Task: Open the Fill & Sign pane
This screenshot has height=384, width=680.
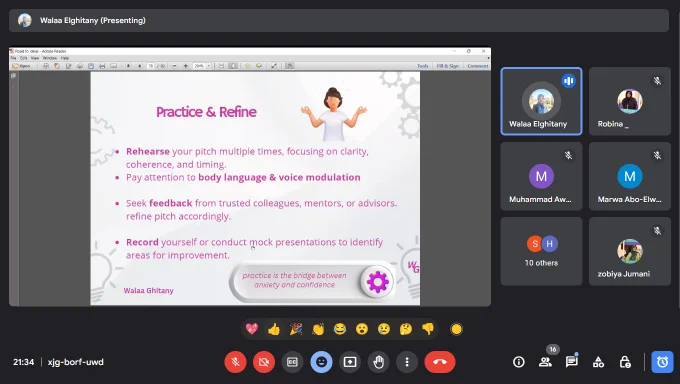Action: click(x=448, y=66)
